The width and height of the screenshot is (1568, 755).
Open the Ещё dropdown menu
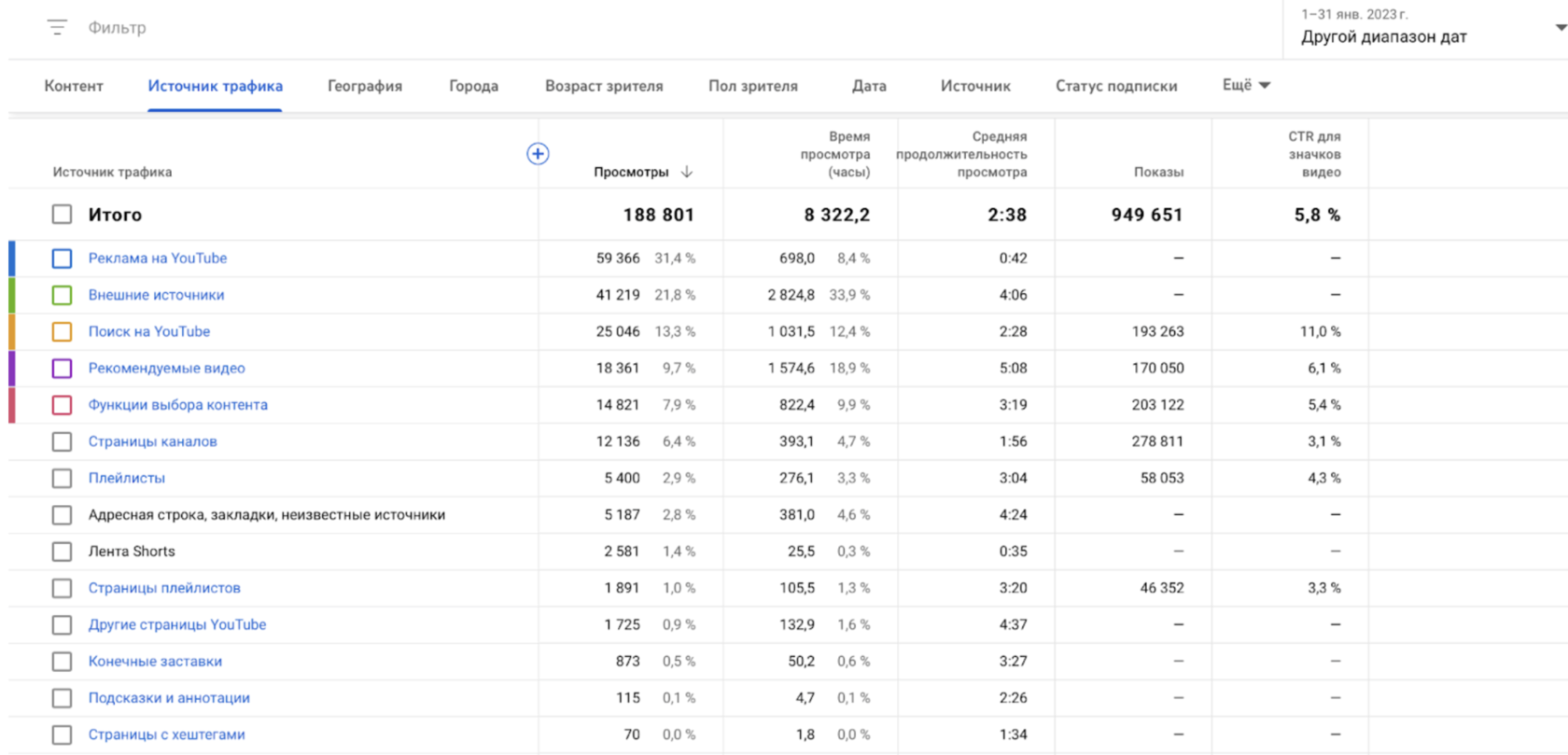coord(1247,85)
